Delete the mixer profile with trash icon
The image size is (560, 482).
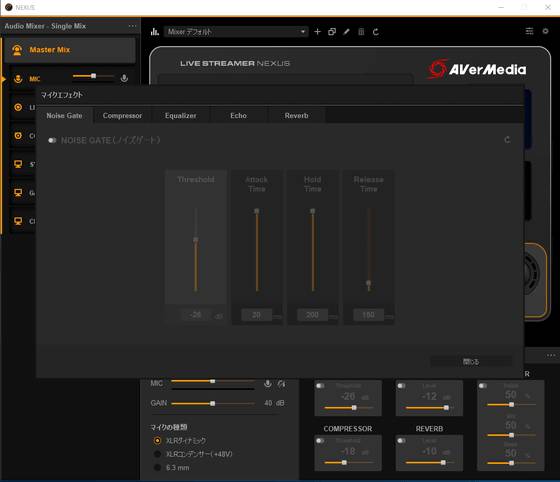(x=361, y=32)
